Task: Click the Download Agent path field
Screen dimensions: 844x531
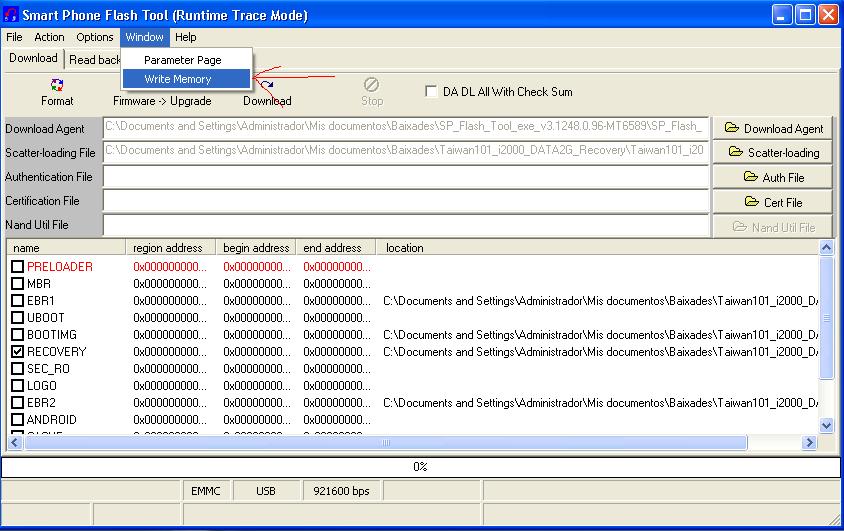Action: 406,128
